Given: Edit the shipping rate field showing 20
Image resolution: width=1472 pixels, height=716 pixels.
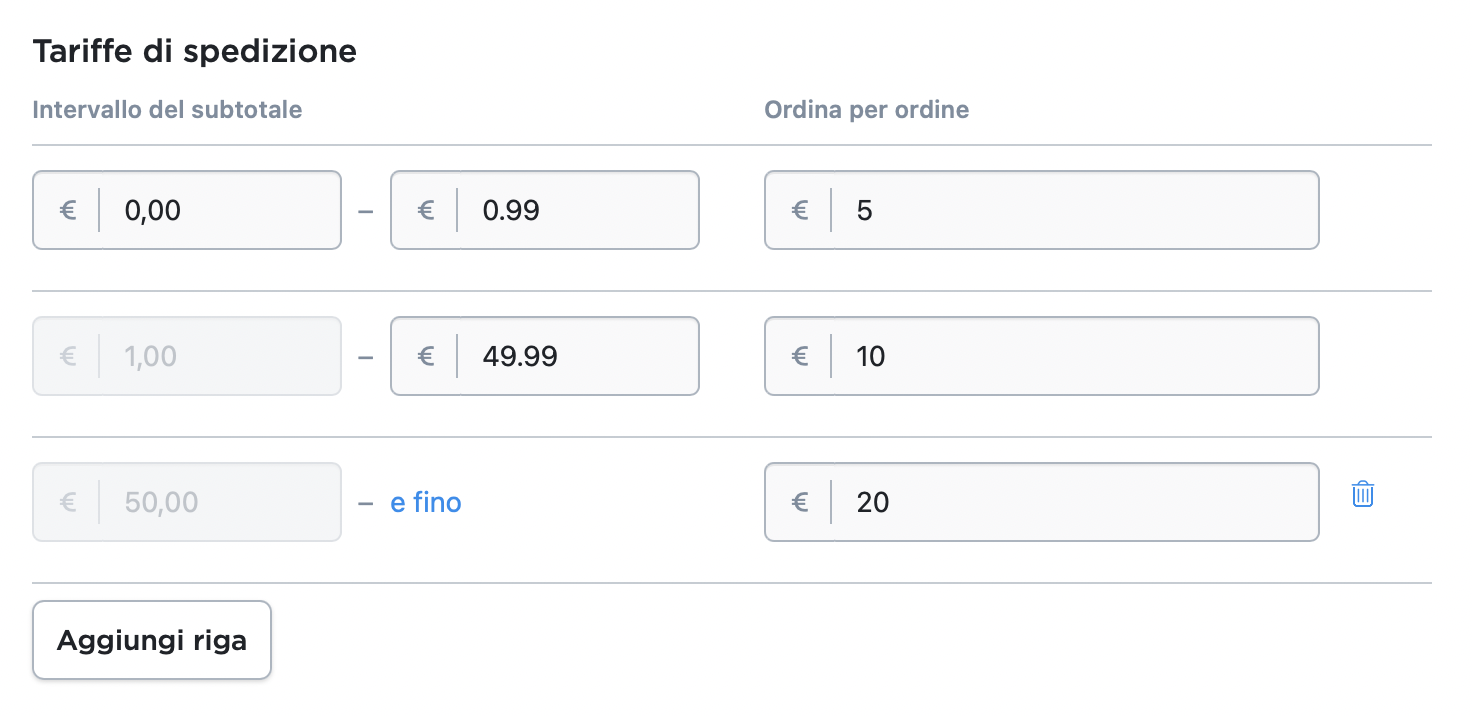Looking at the screenshot, I should pyautogui.click(x=1070, y=502).
